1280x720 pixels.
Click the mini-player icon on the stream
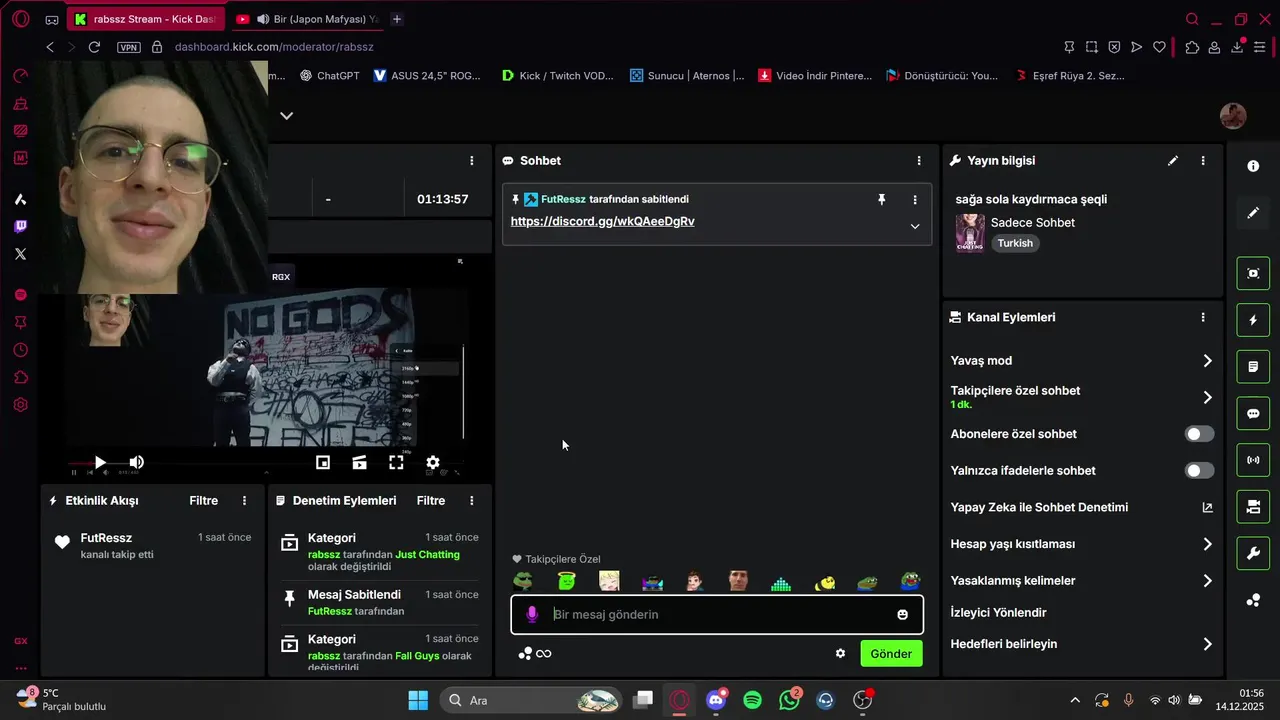pyautogui.click(x=323, y=462)
